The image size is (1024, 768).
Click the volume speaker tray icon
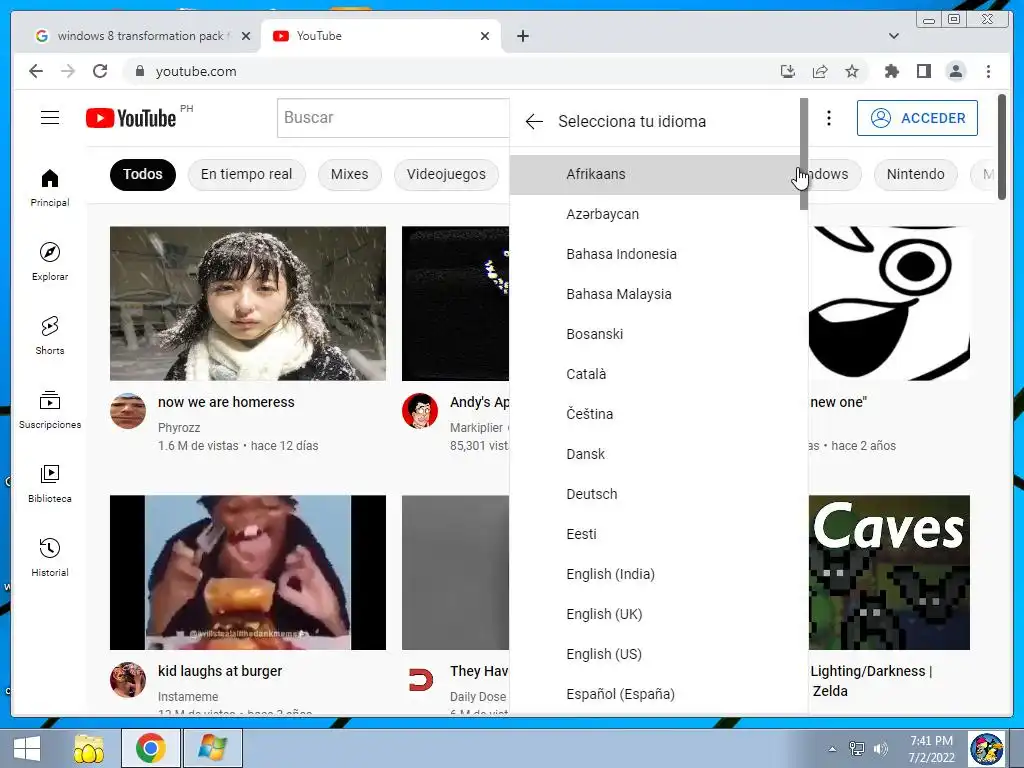click(880, 748)
